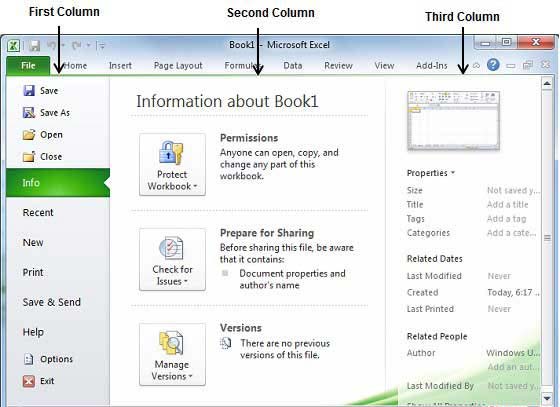560x407 pixels.
Task: Click the red Exit icon
Action: [29, 381]
